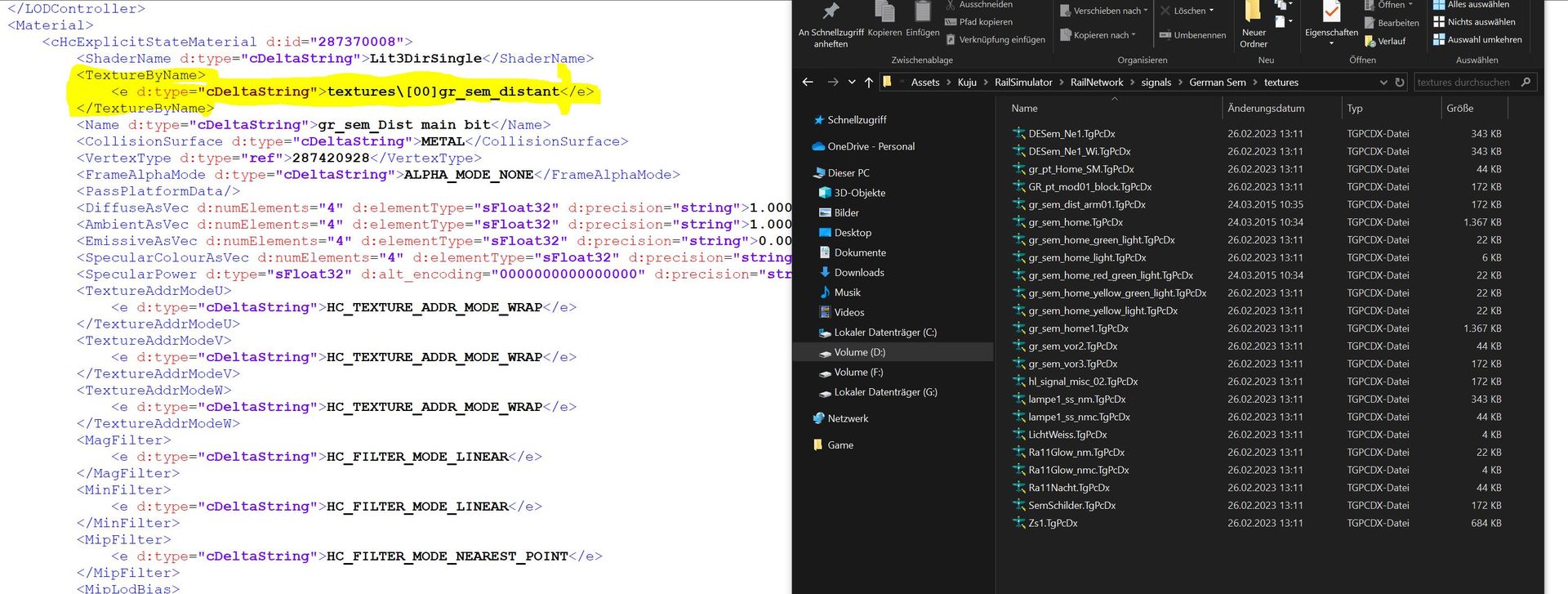This screenshot has height=594, width=1568.
Task: Click the back arrow in Explorer
Action: [x=808, y=83]
